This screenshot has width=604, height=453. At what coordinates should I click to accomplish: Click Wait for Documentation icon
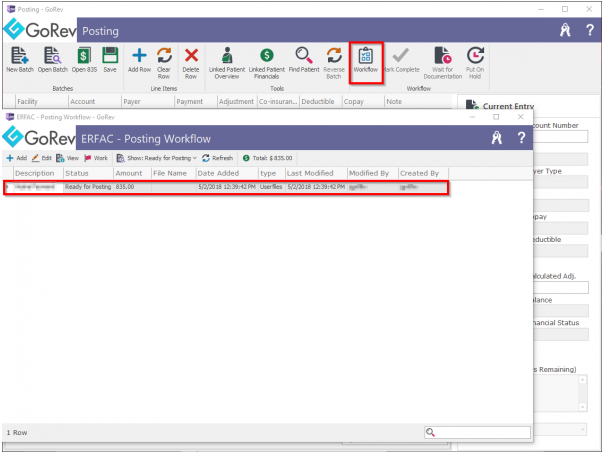(443, 55)
